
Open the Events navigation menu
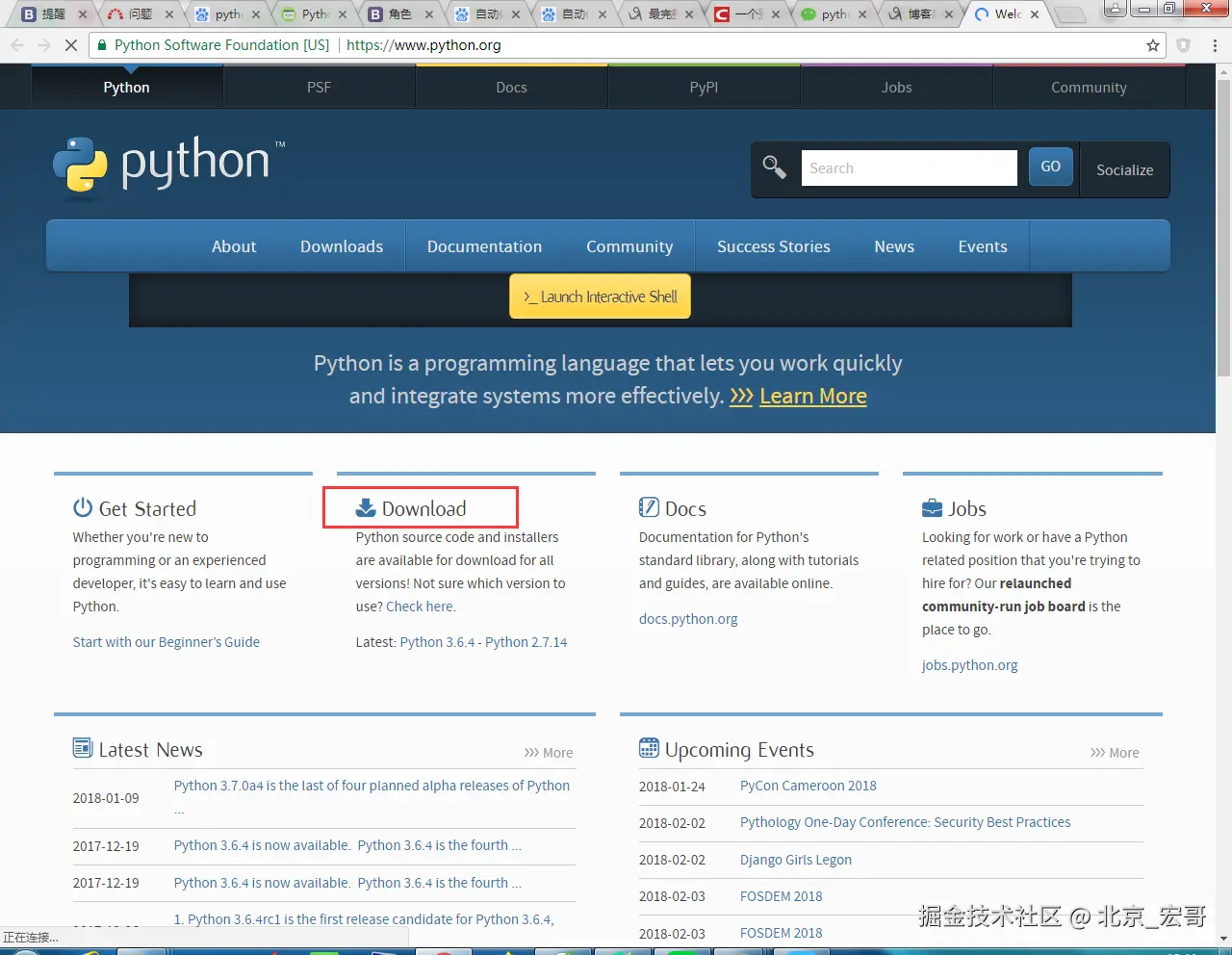(983, 246)
